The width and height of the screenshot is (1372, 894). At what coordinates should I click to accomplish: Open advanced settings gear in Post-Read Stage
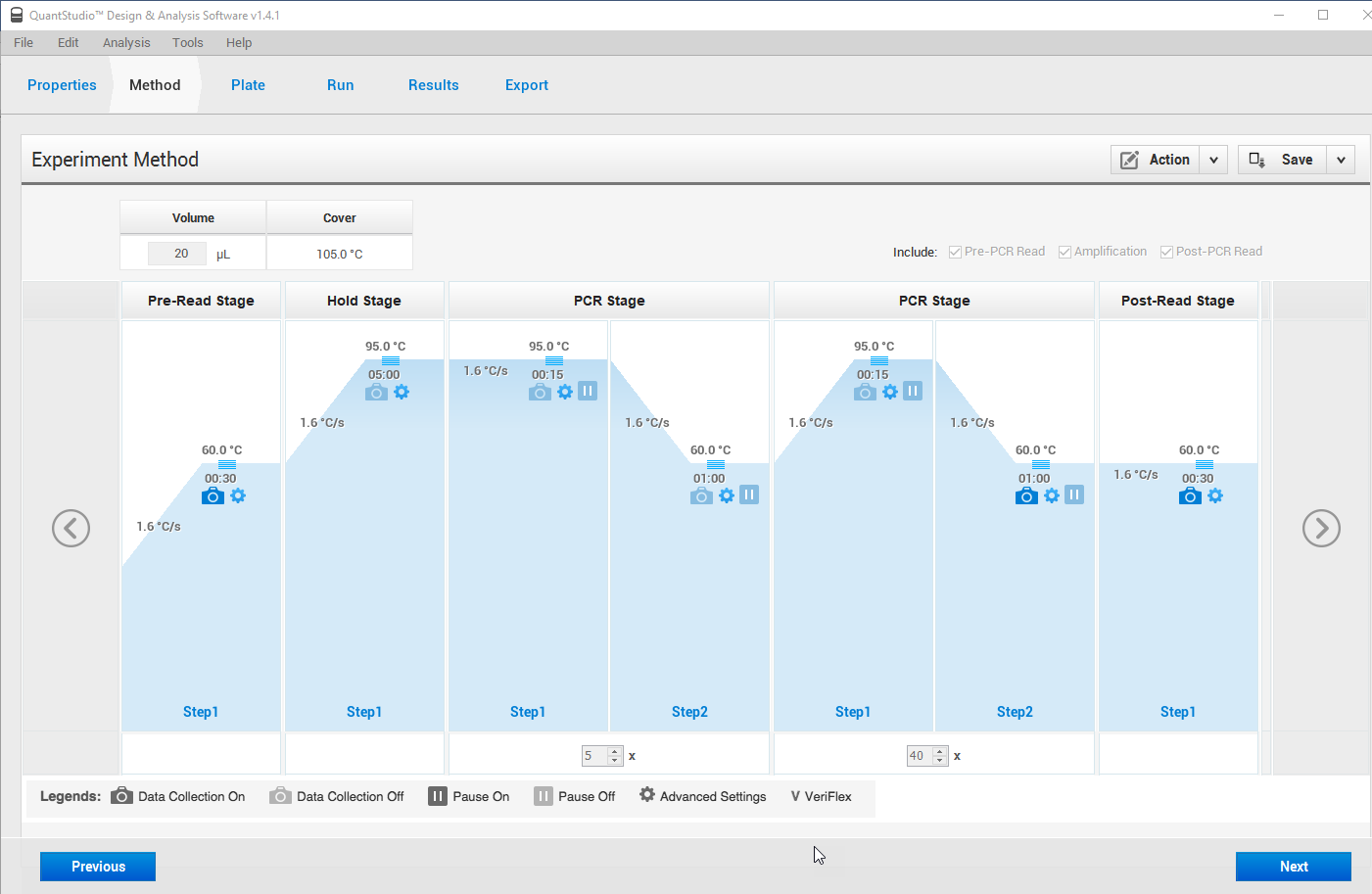click(1215, 496)
